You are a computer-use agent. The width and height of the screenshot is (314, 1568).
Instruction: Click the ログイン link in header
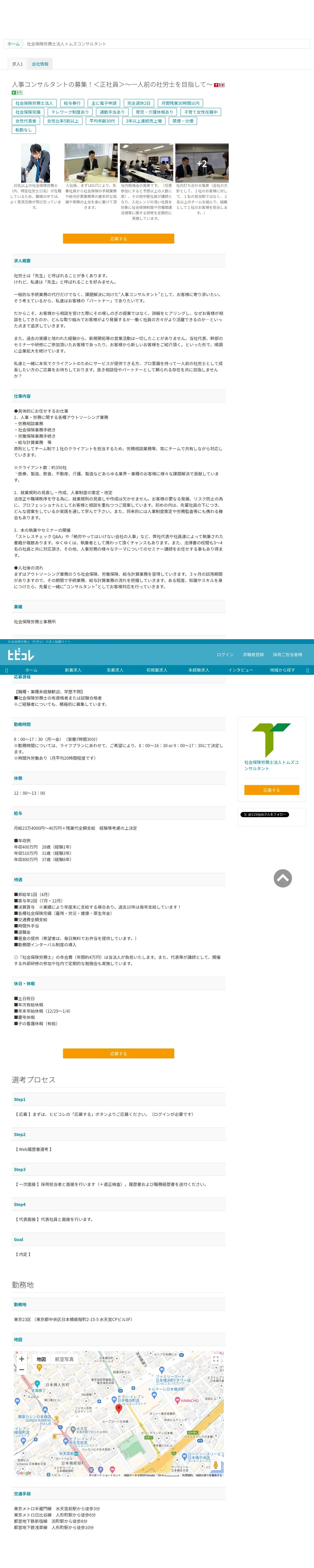(x=225, y=654)
